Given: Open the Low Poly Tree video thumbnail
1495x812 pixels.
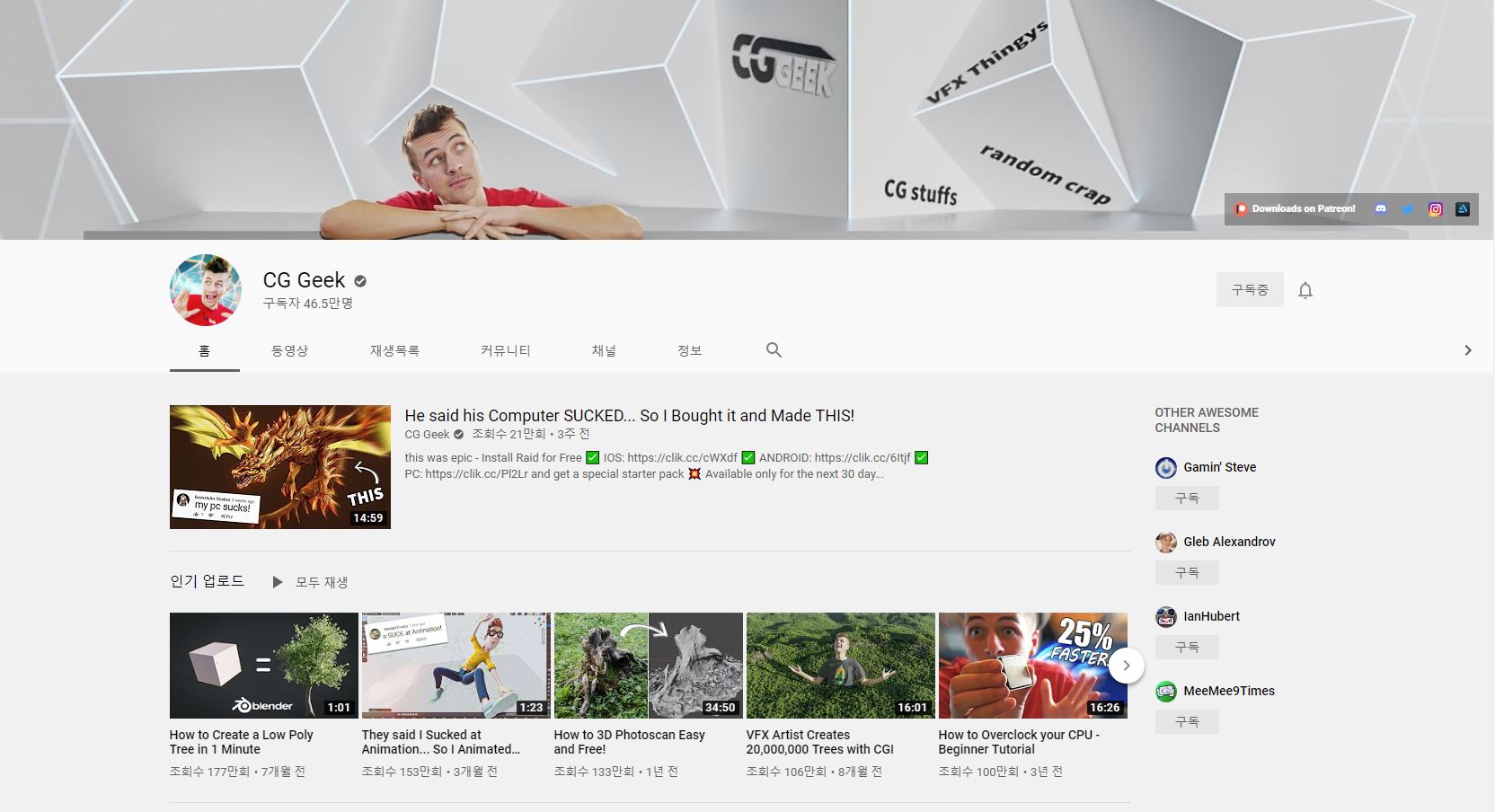Looking at the screenshot, I should [264, 666].
